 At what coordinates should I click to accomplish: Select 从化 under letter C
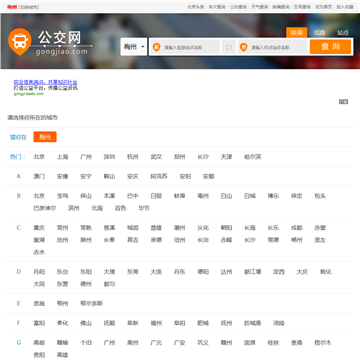click(x=203, y=228)
